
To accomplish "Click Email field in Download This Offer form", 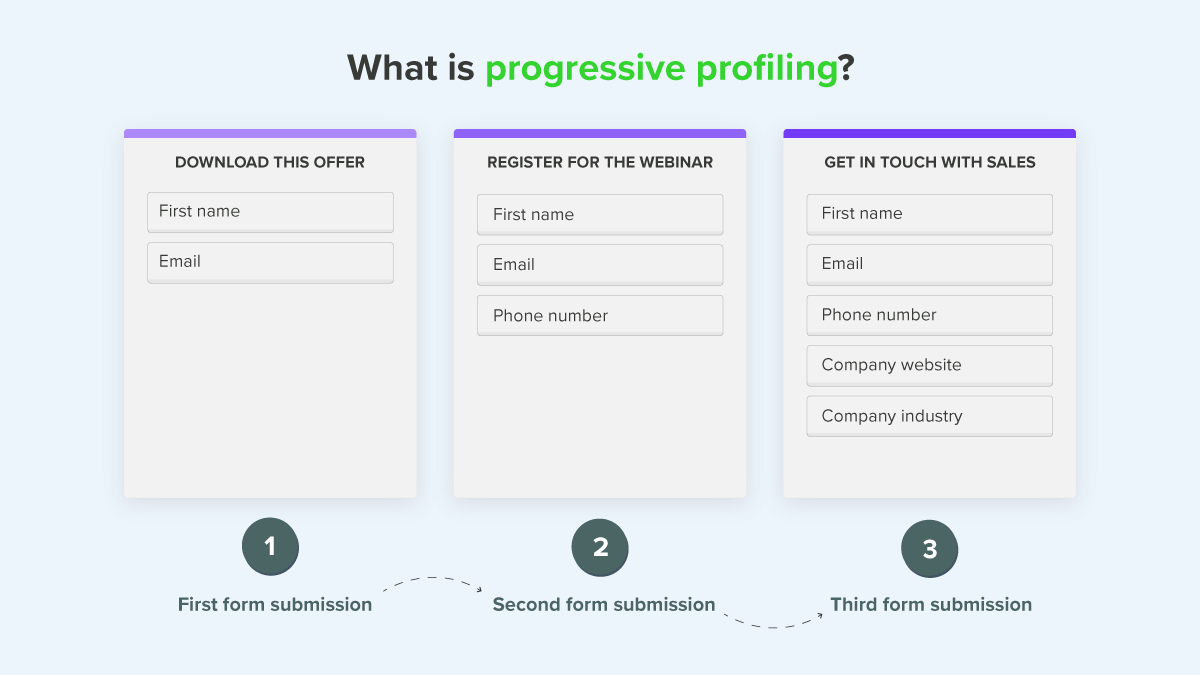I will [x=270, y=262].
